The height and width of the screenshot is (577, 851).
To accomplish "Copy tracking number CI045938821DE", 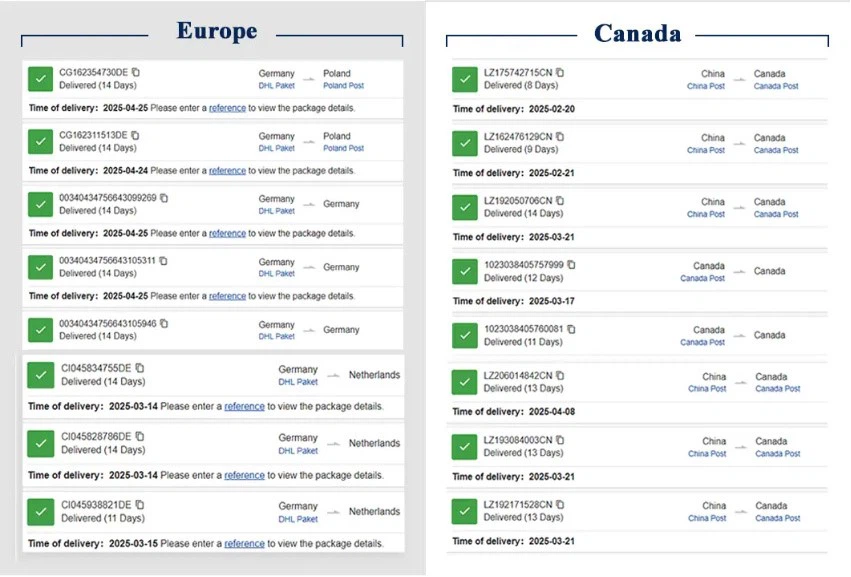I will click(x=140, y=504).
